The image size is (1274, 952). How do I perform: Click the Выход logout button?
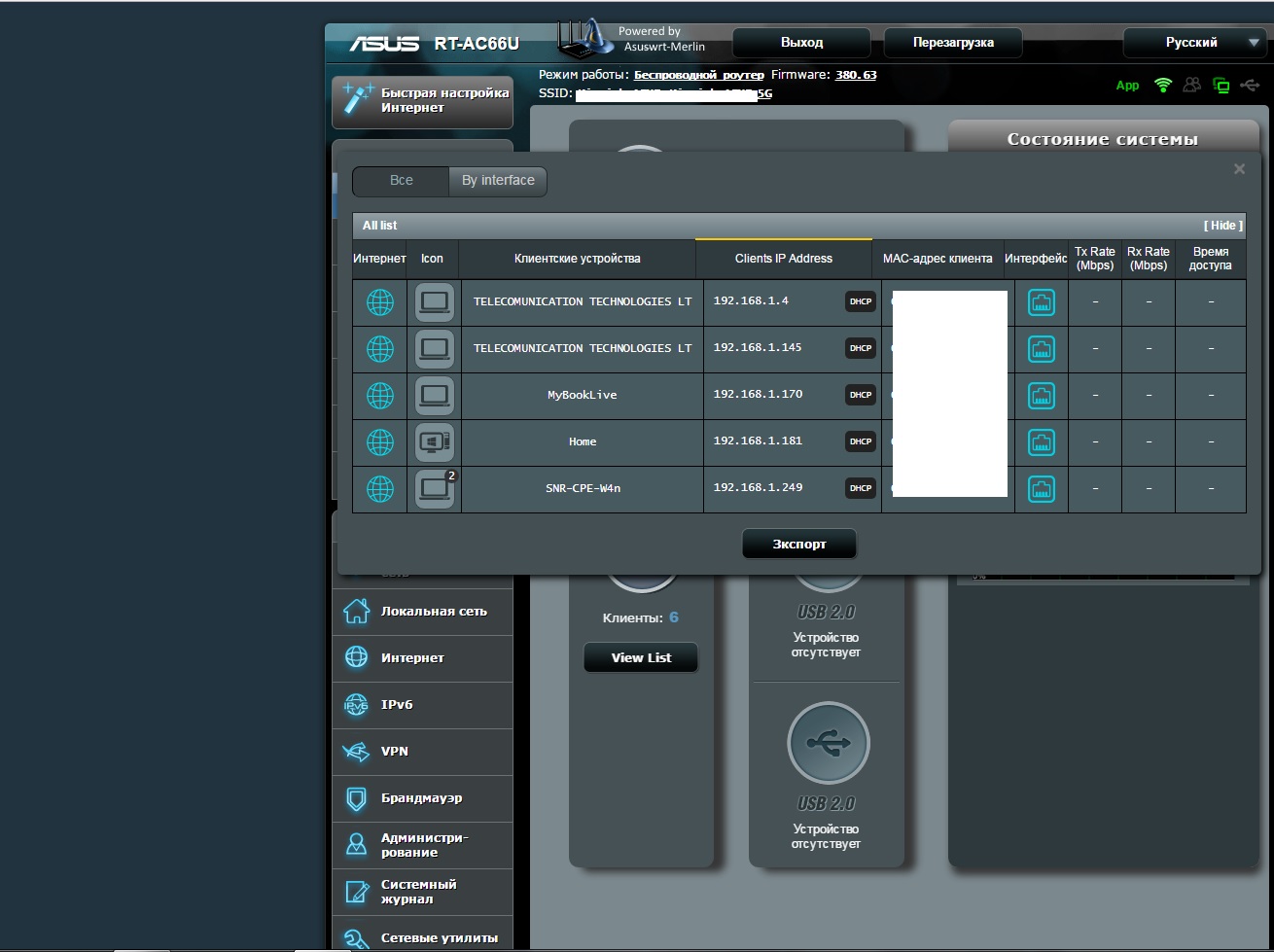pyautogui.click(x=801, y=43)
